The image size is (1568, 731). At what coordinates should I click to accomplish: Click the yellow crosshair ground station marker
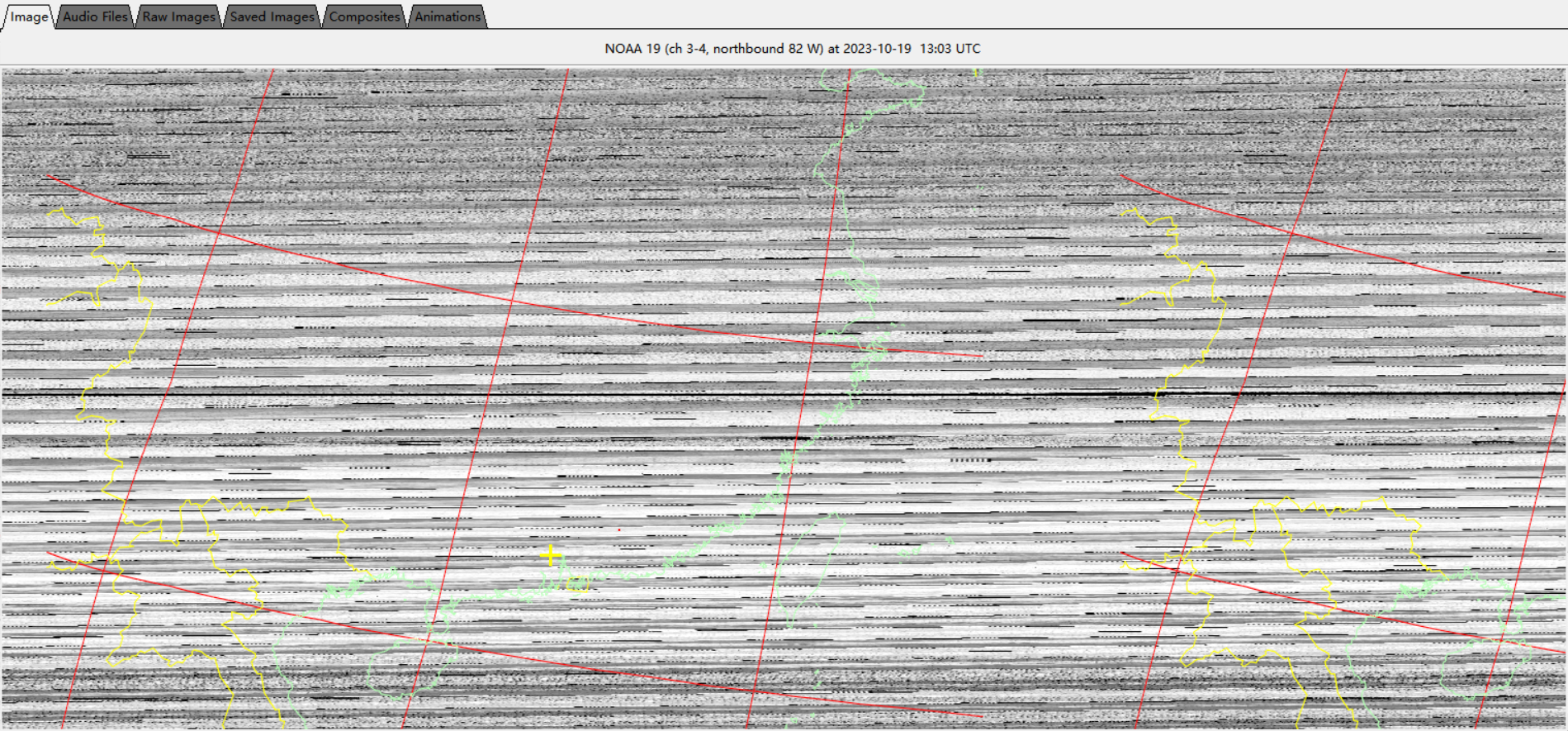(x=551, y=555)
